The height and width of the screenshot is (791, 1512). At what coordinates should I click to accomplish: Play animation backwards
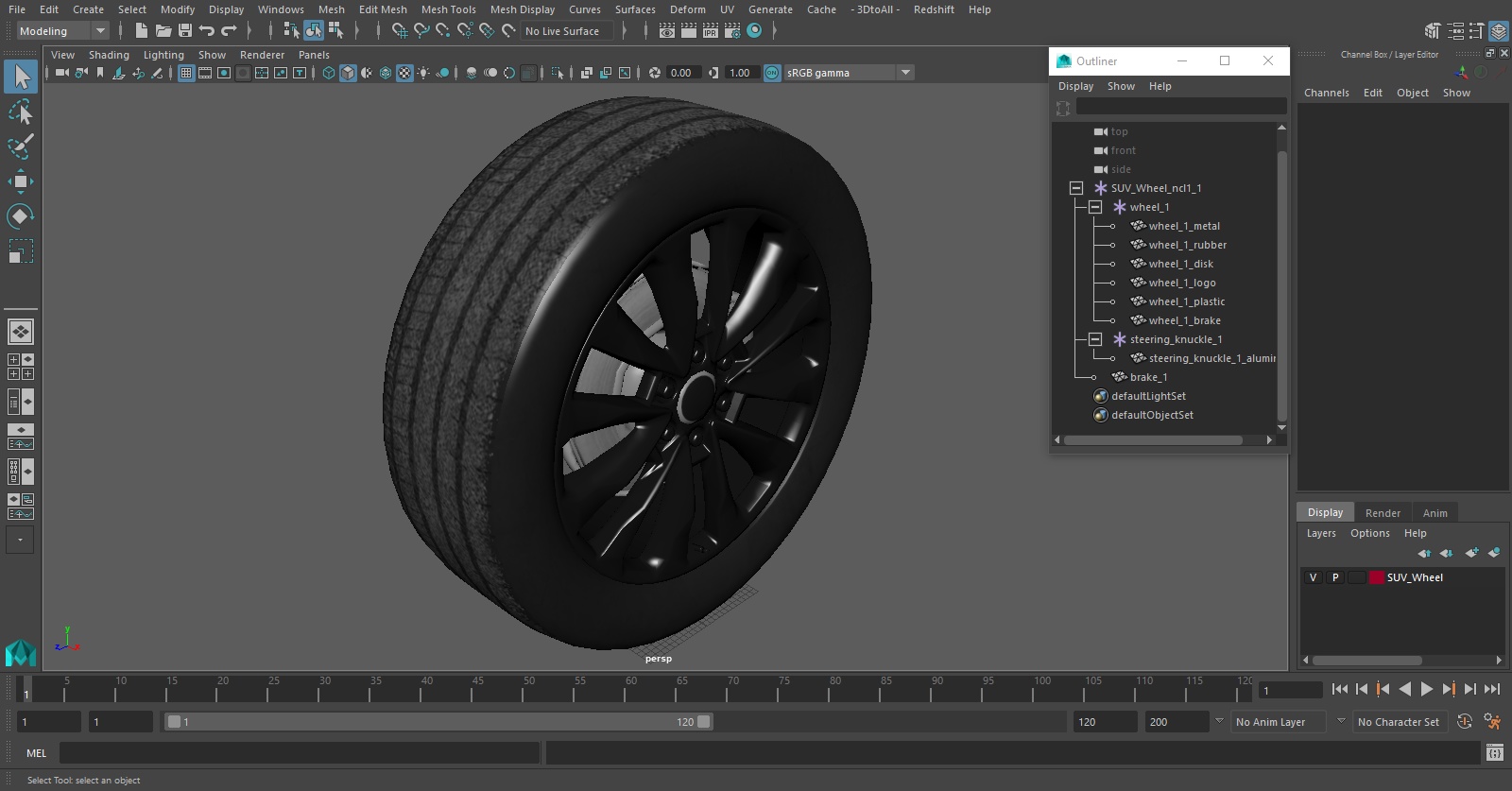coord(1405,690)
